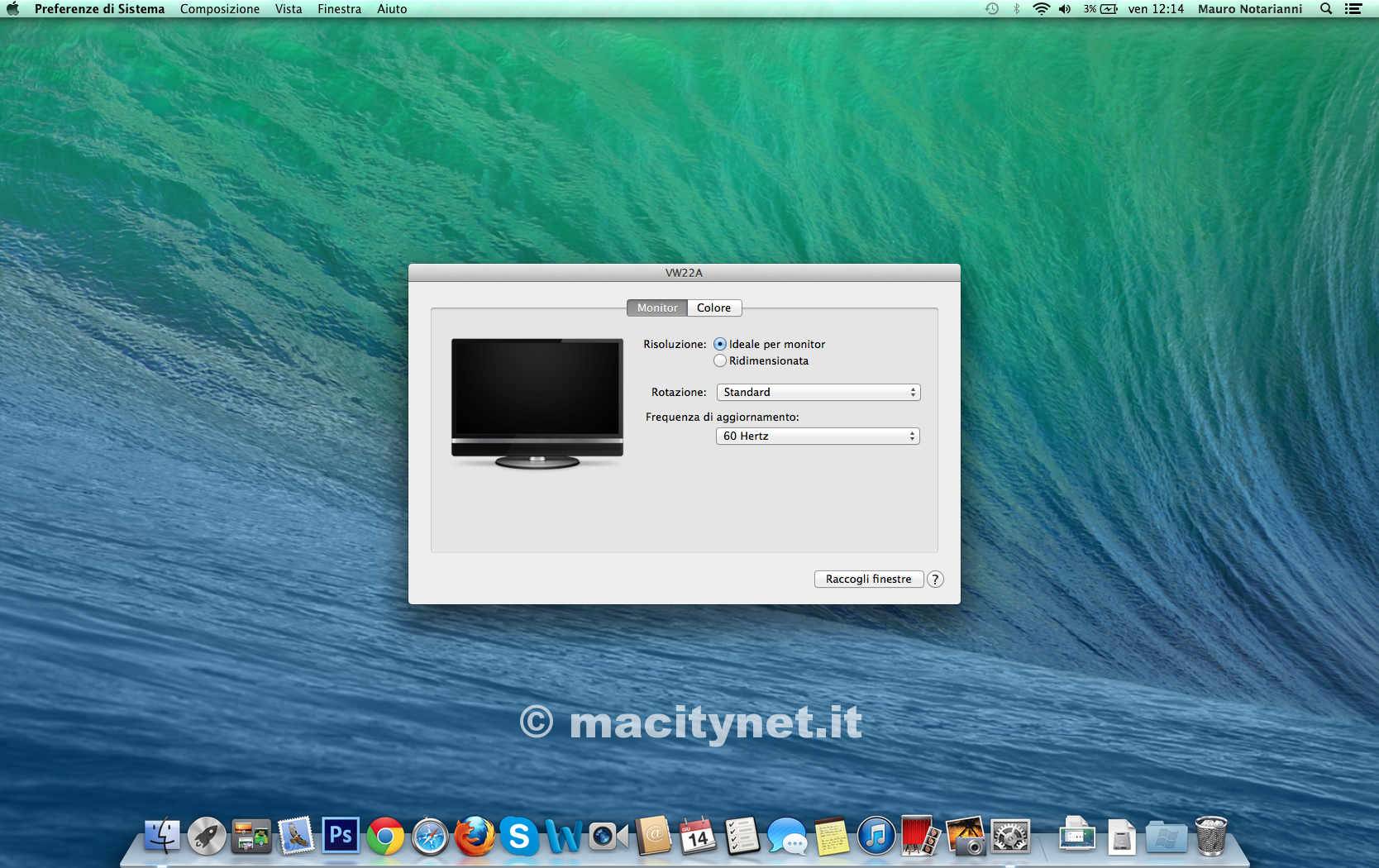Open Google Chrome in the dock
The height and width of the screenshot is (868, 1379).
tap(385, 837)
